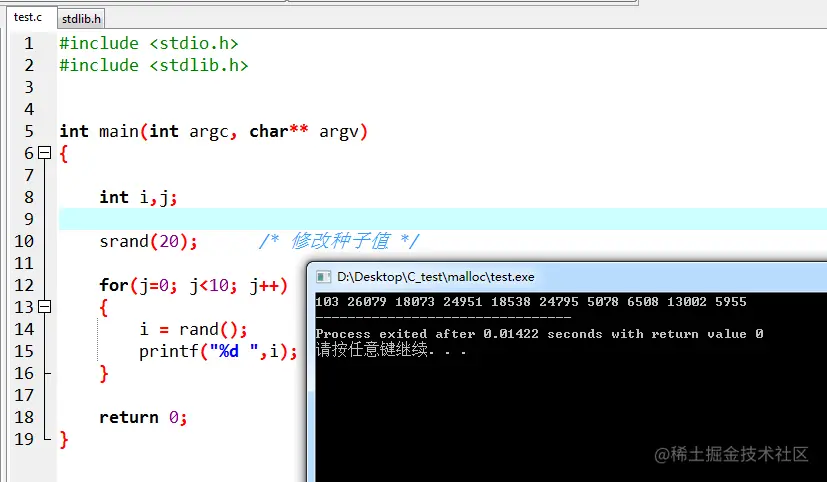Image resolution: width=827 pixels, height=482 pixels.
Task: Click the i = rand(); statement
Action: click(x=193, y=330)
